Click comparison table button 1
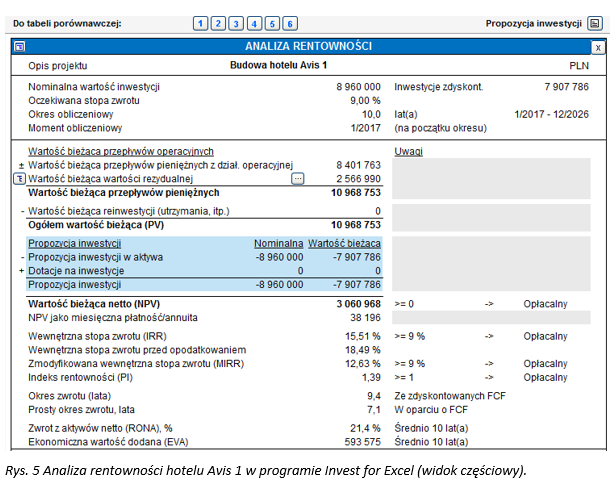Screen dimensions: 612x483 click(200, 23)
